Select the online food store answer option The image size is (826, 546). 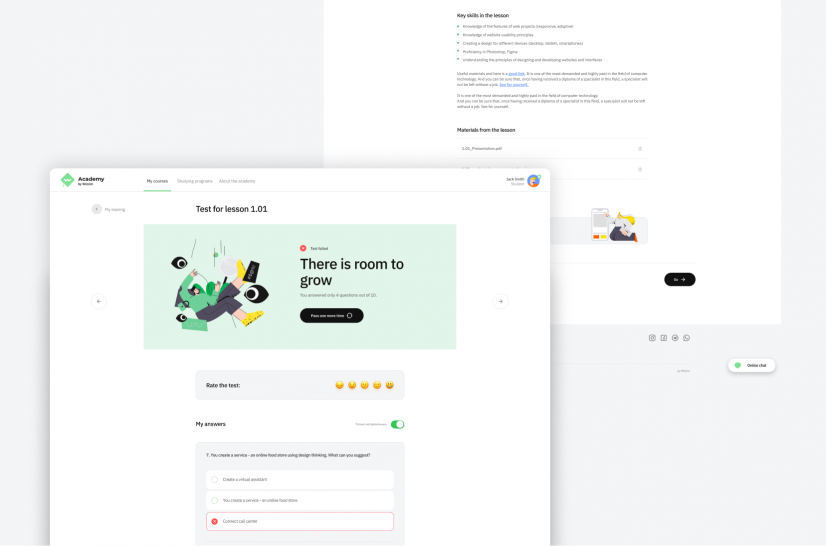(x=300, y=500)
